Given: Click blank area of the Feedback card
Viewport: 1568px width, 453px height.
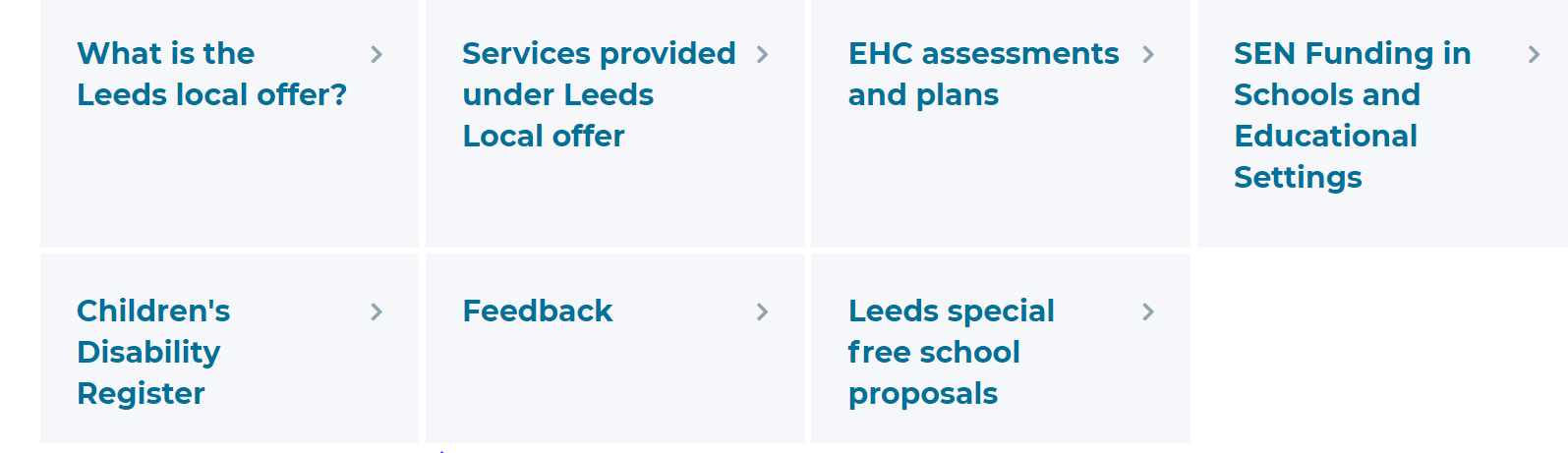Looking at the screenshot, I should [615, 388].
